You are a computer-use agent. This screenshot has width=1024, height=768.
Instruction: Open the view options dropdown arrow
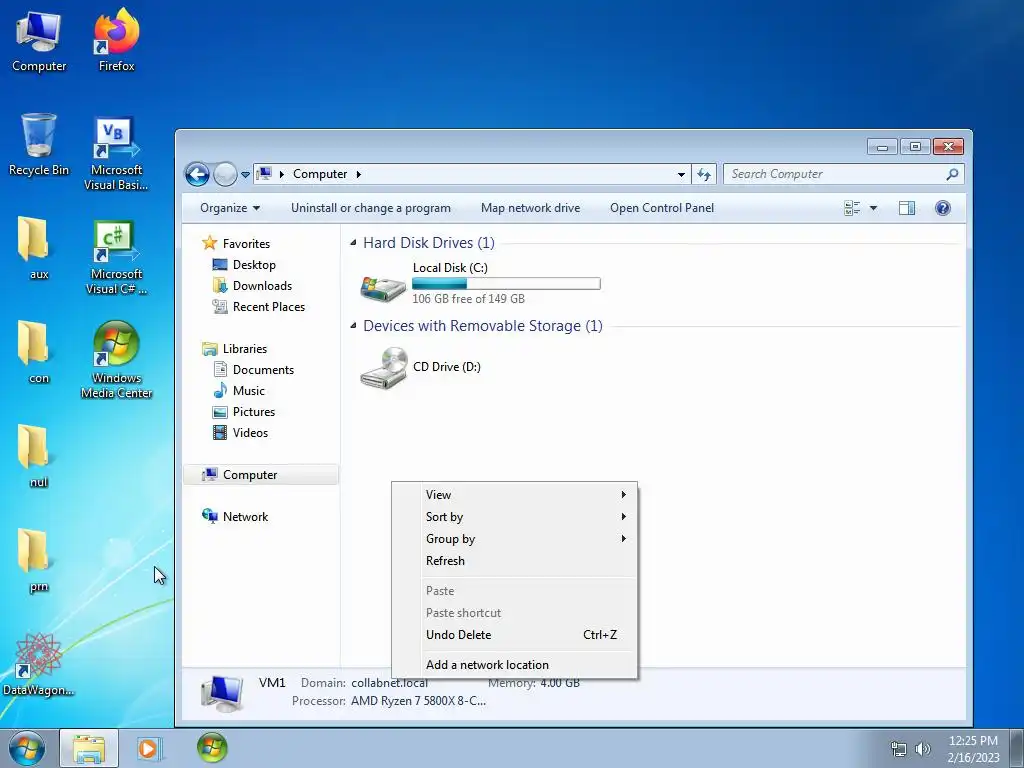coord(873,208)
